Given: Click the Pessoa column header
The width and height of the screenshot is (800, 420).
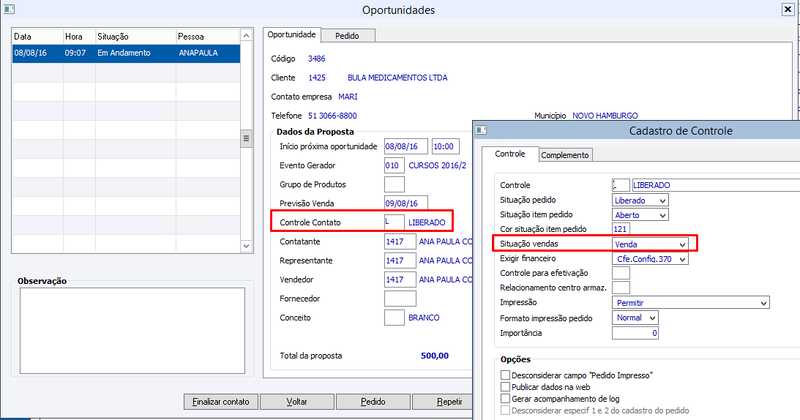Looking at the screenshot, I should coord(208,37).
